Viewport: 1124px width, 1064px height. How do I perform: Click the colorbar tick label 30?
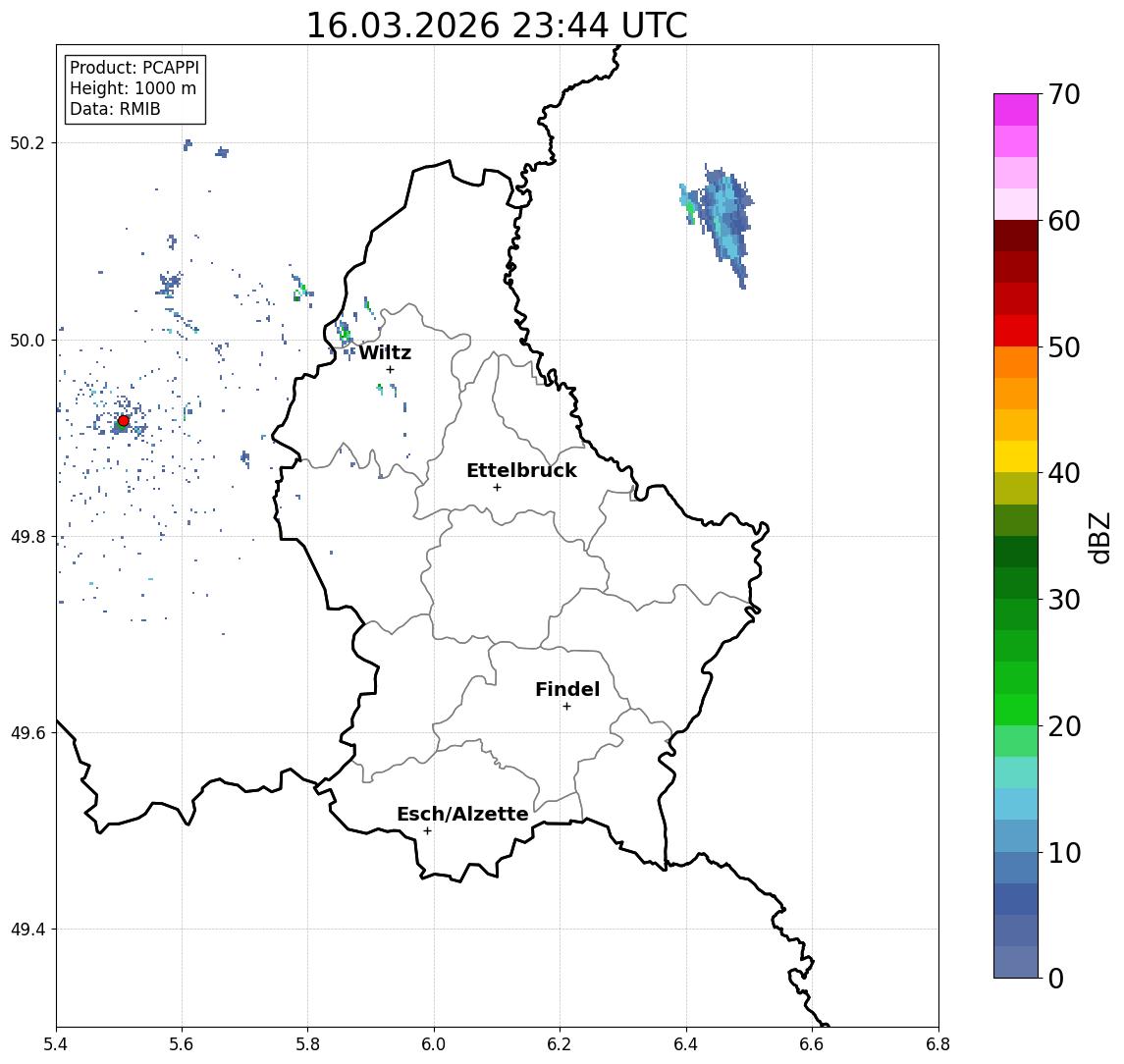1064,600
